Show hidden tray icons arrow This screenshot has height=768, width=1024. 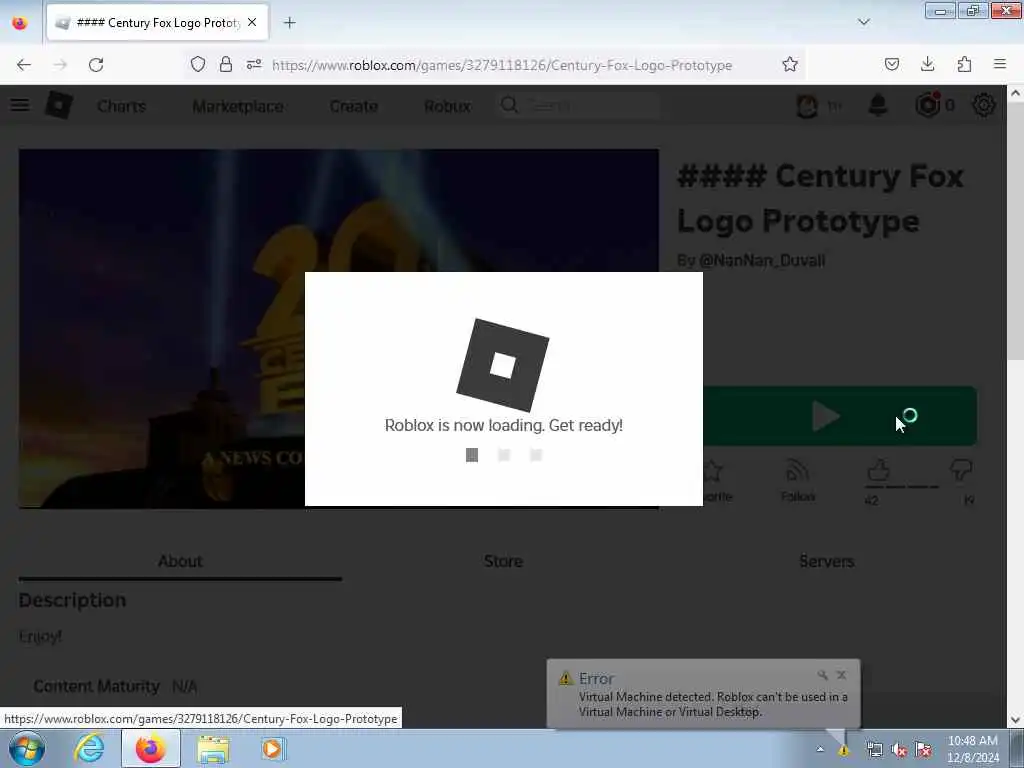point(820,749)
